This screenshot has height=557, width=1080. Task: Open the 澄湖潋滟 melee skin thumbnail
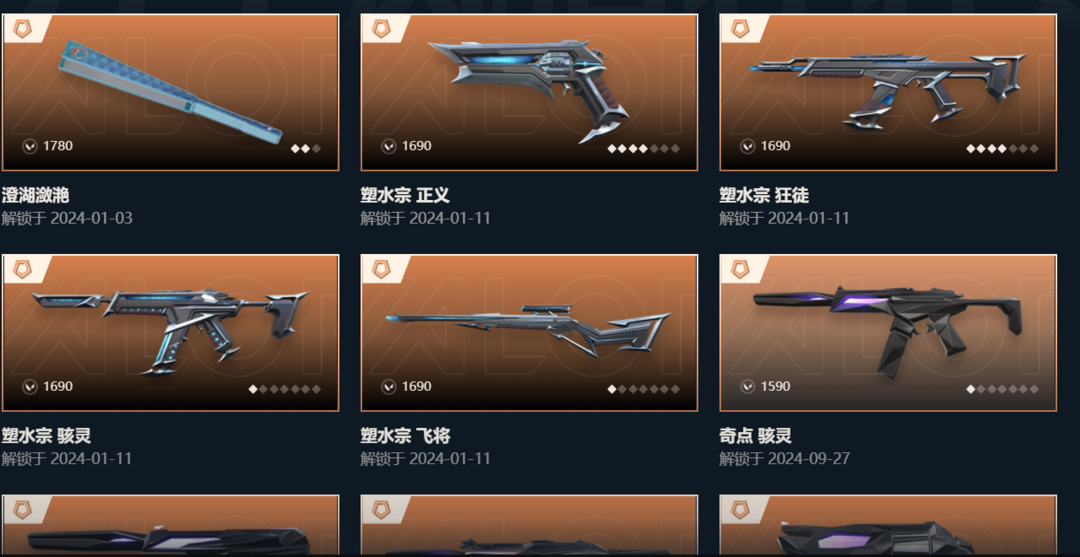click(x=170, y=92)
